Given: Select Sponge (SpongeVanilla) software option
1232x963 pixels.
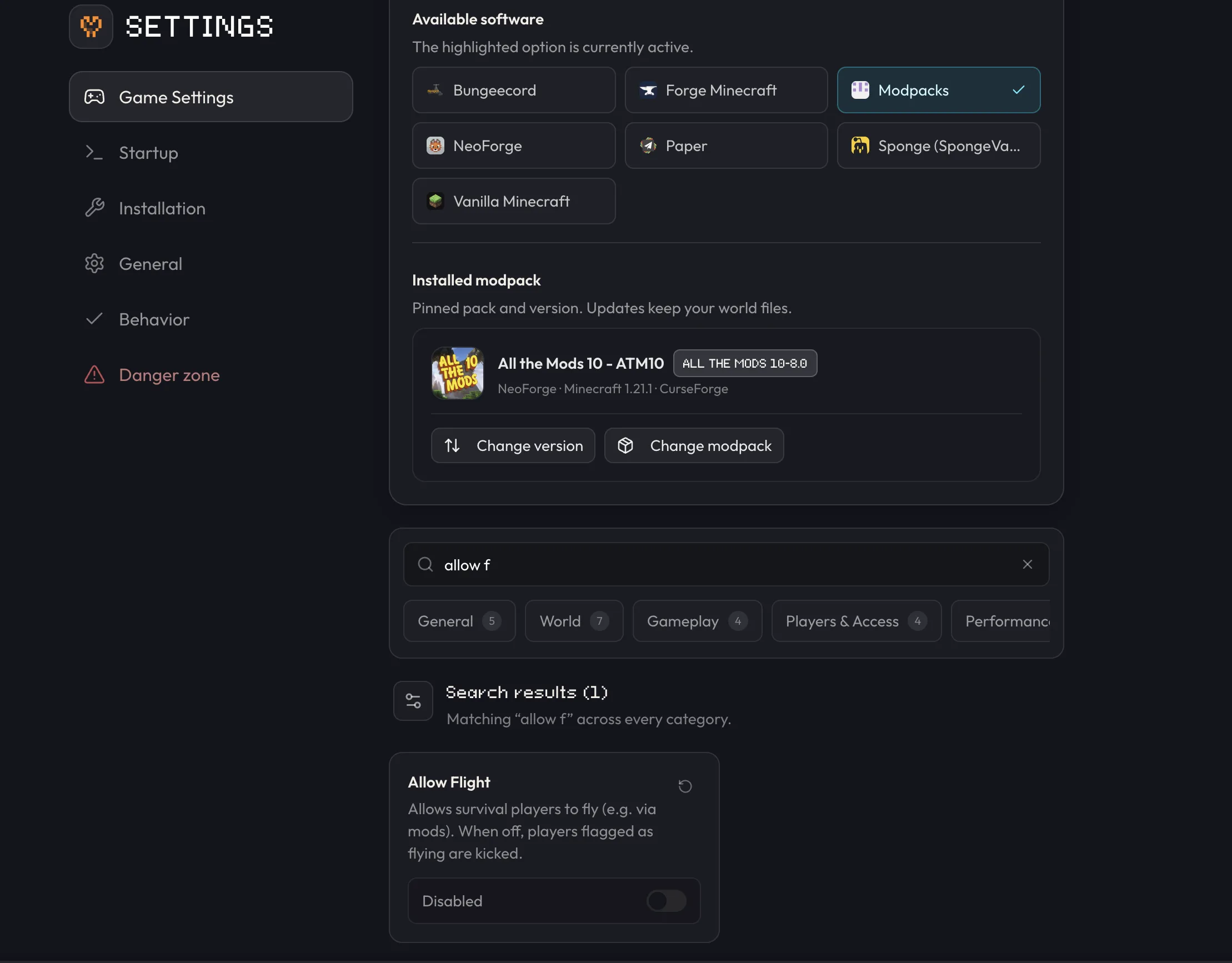Looking at the screenshot, I should (x=939, y=146).
